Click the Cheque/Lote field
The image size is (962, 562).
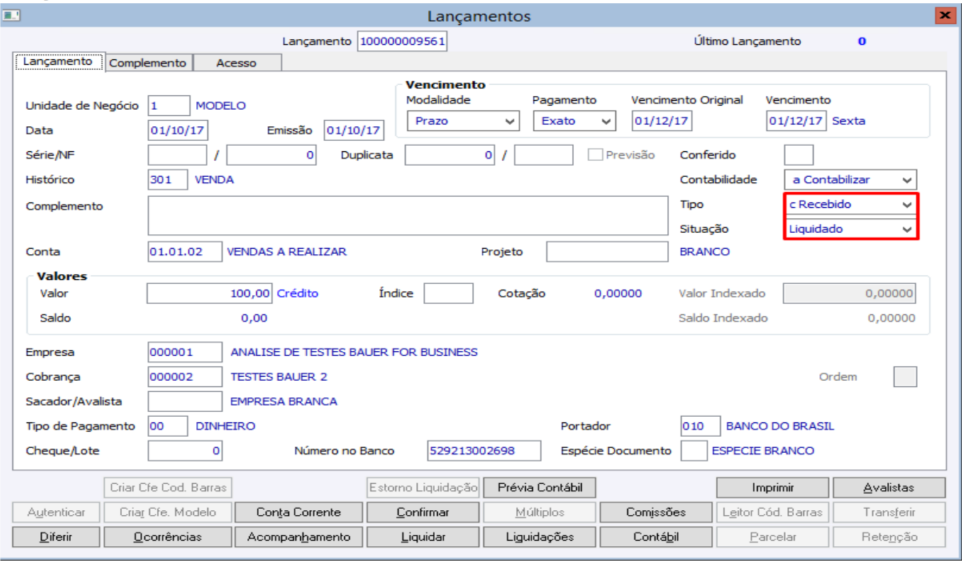pyautogui.click(x=185, y=450)
